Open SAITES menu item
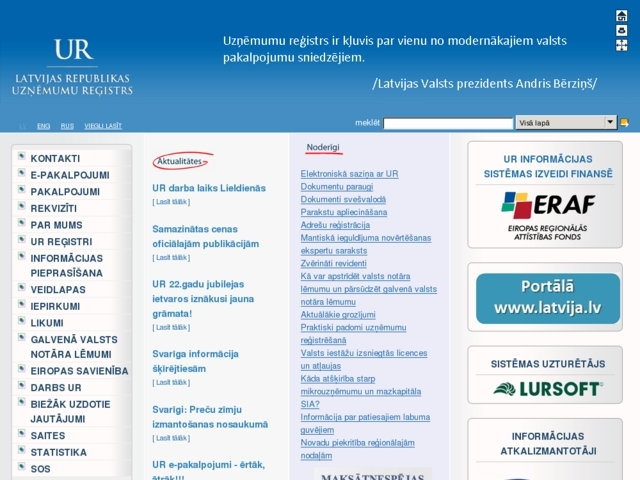This screenshot has width=640, height=480. point(48,436)
